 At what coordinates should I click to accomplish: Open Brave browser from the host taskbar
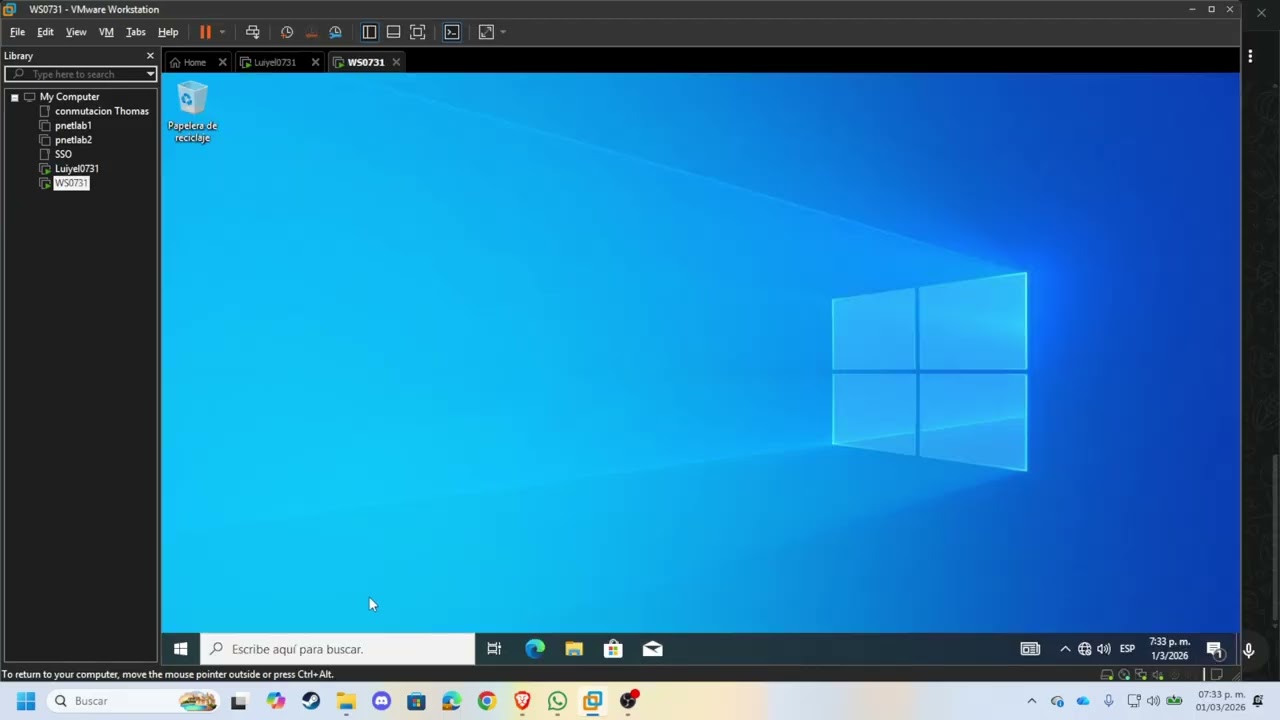522,701
